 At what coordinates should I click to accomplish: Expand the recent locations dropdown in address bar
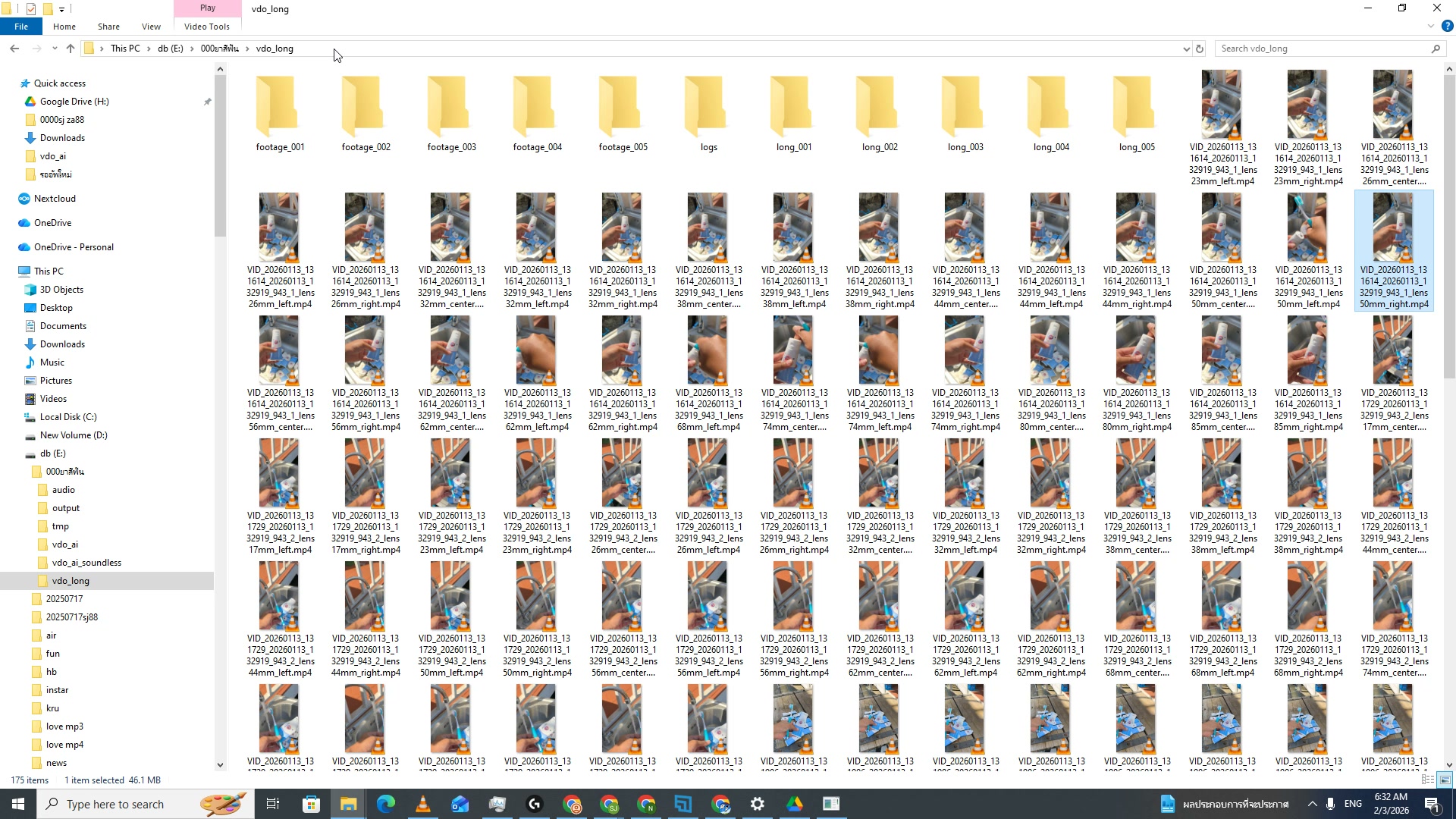(x=1187, y=48)
